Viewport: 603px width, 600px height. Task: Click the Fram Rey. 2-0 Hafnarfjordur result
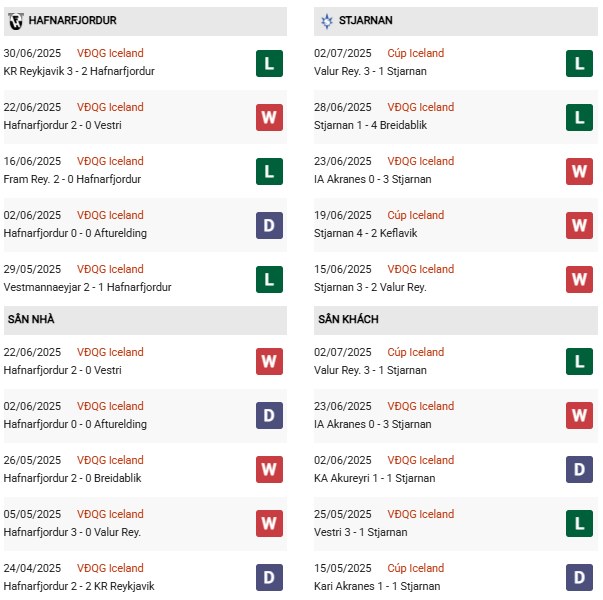pyautogui.click(x=72, y=179)
